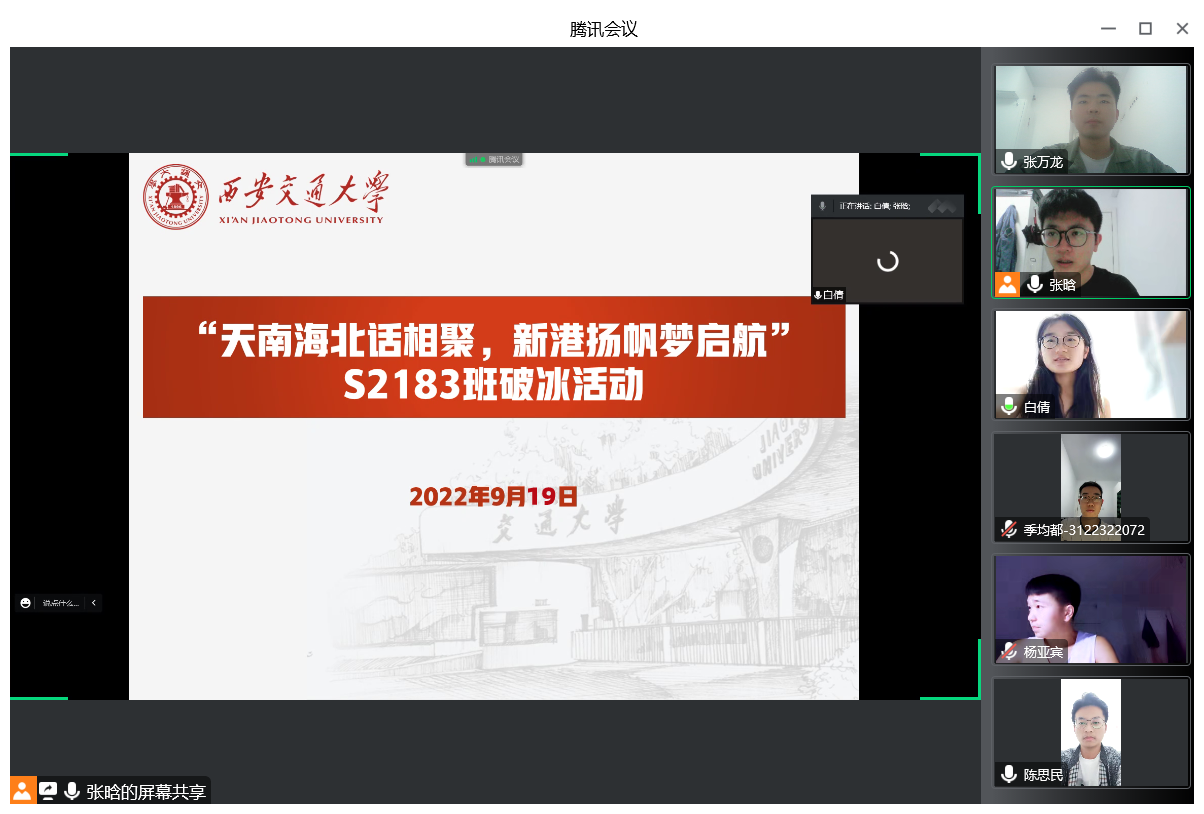The image size is (1204, 814).
Task: Click the Xi'an Jiaotong University logo on the slide
Action: tap(265, 196)
